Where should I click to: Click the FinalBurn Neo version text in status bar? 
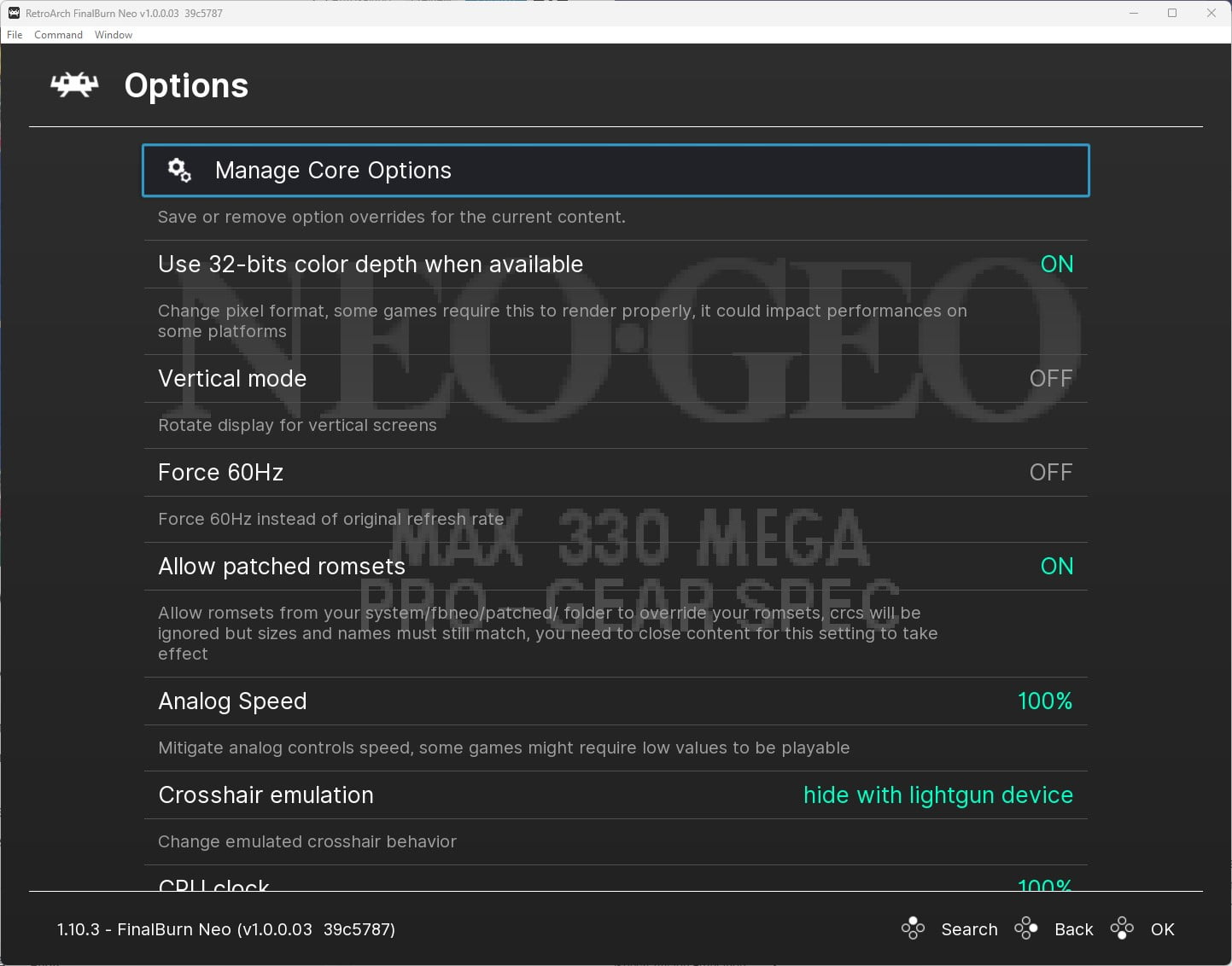coord(225,928)
